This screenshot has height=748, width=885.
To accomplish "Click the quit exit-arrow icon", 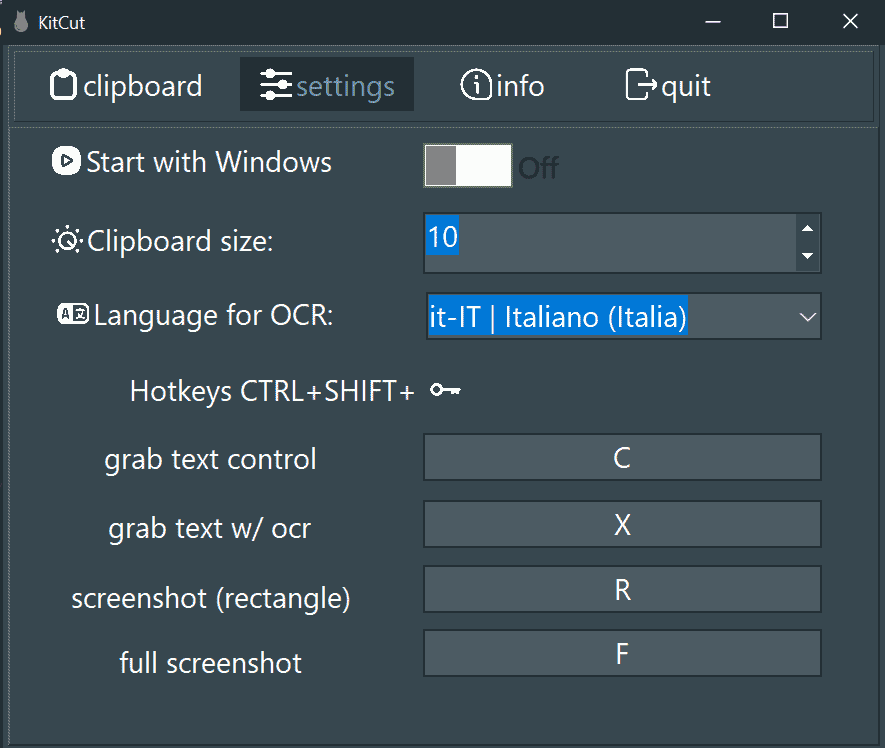I will [641, 85].
